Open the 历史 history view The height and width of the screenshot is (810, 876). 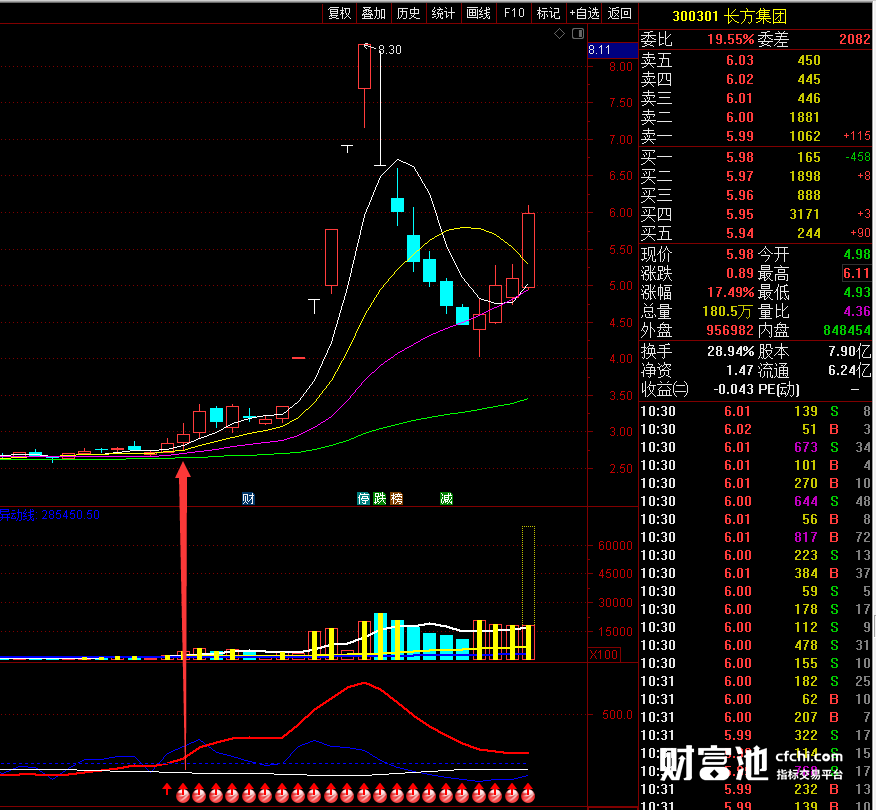point(408,13)
